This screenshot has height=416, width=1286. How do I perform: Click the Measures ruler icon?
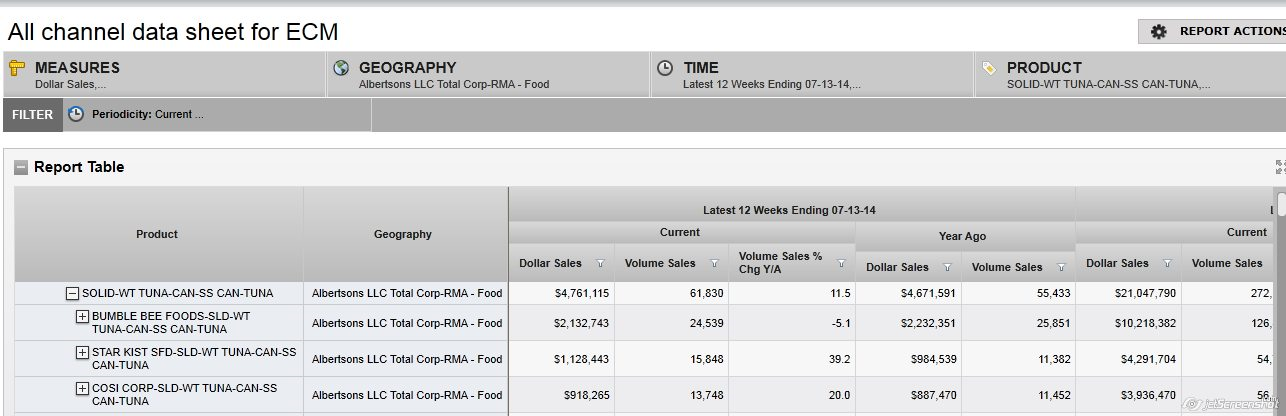[17, 68]
